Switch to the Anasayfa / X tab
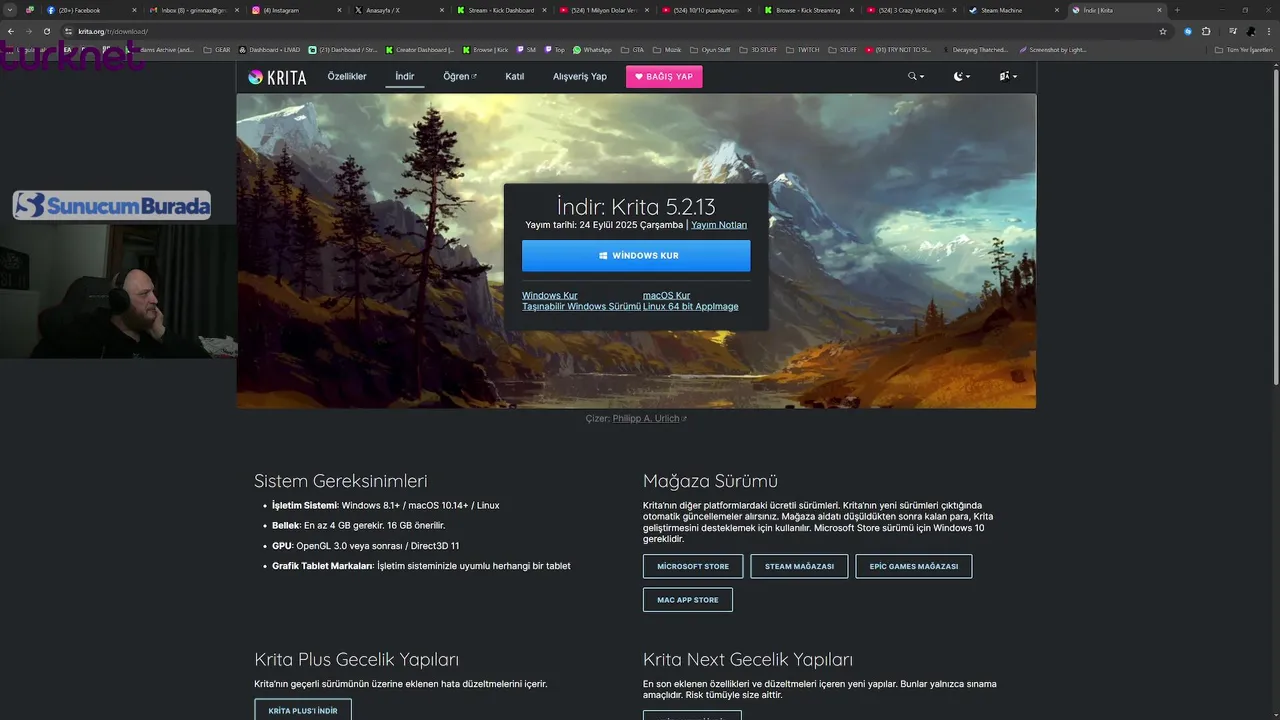Image resolution: width=1280 pixels, height=720 pixels. [x=396, y=10]
